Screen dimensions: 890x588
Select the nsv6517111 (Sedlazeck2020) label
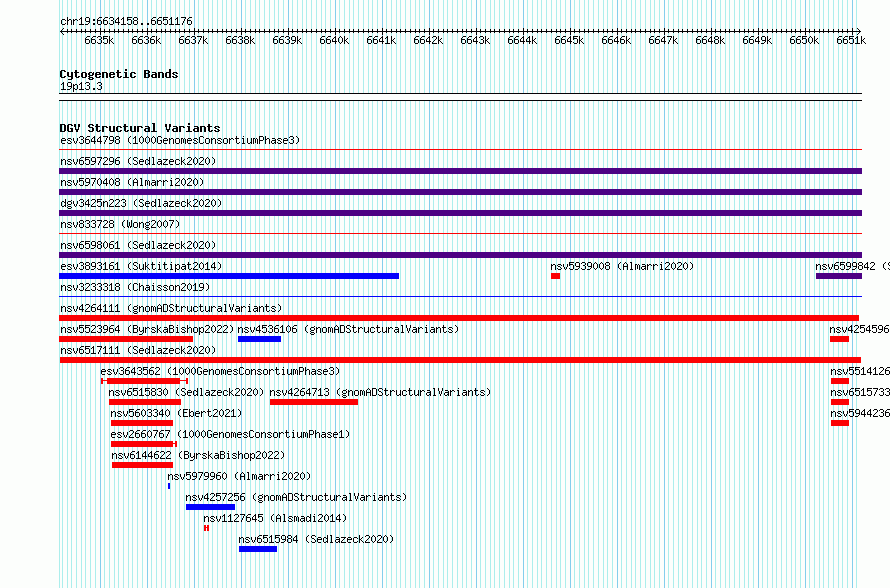point(138,350)
